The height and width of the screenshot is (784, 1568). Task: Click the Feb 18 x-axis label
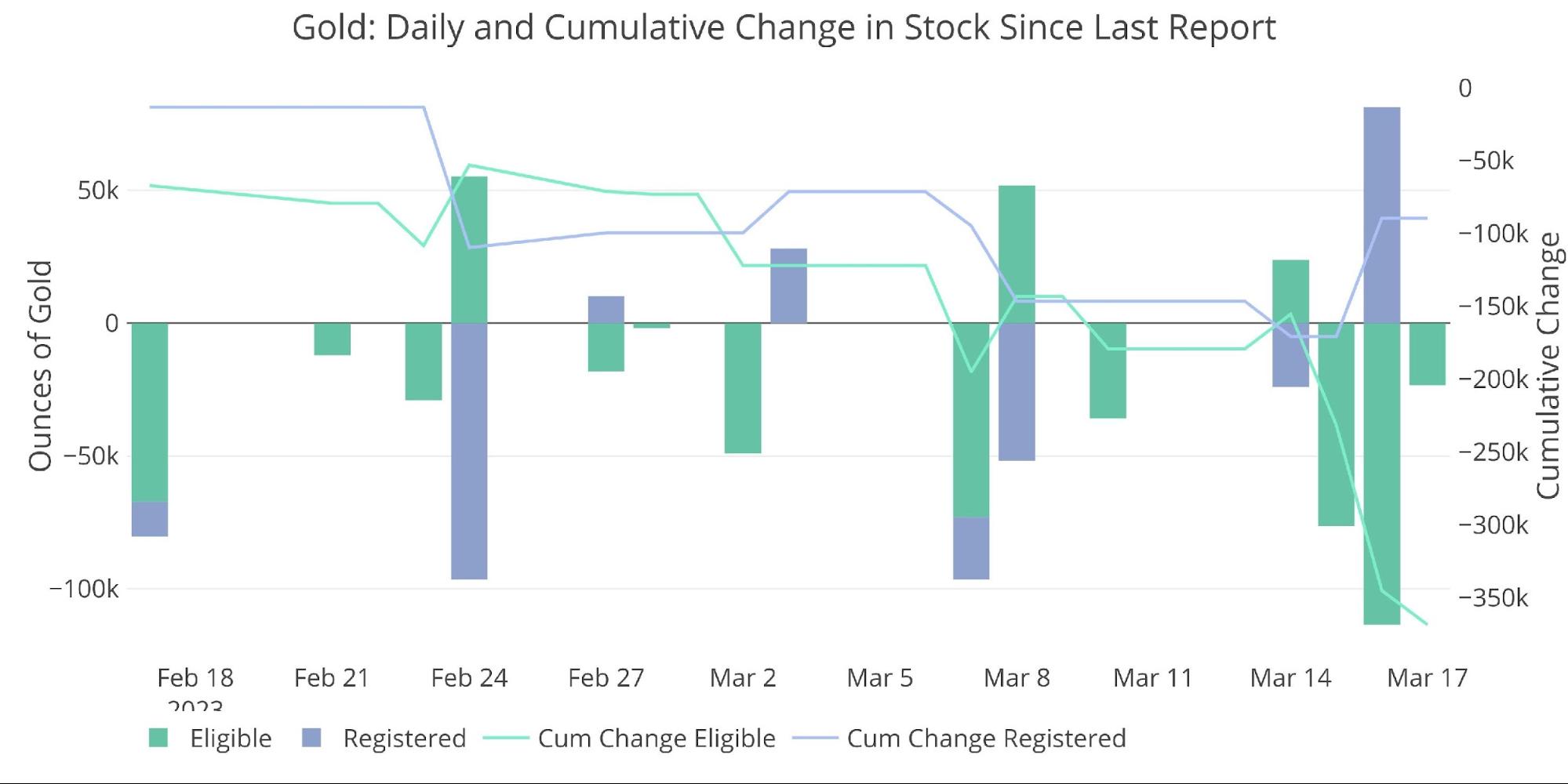tap(195, 677)
